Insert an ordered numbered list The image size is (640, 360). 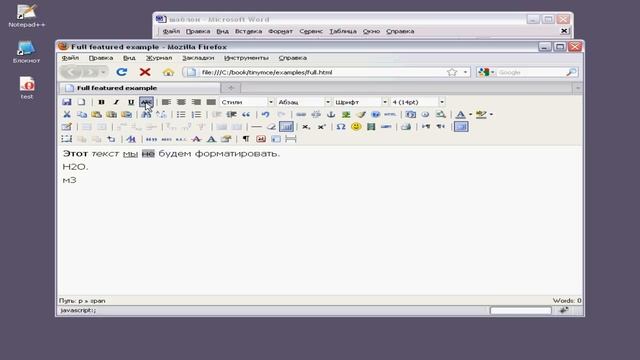click(196, 114)
